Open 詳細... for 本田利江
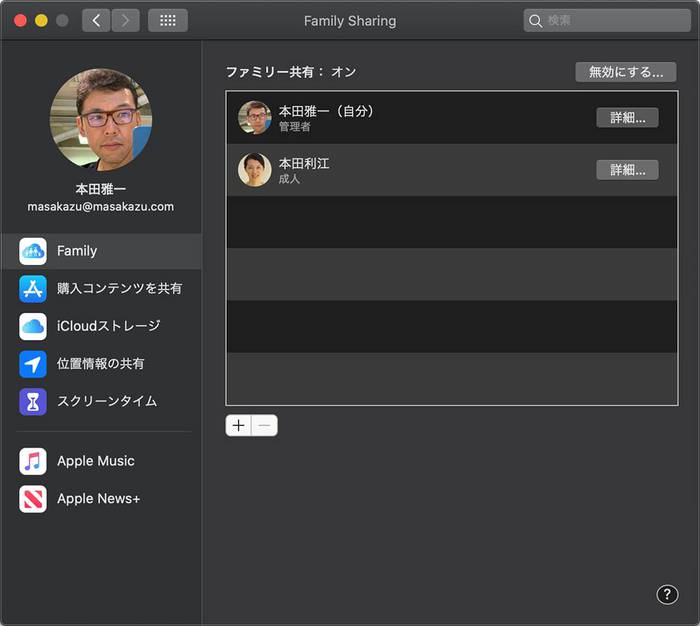700x626 pixels. click(x=627, y=170)
